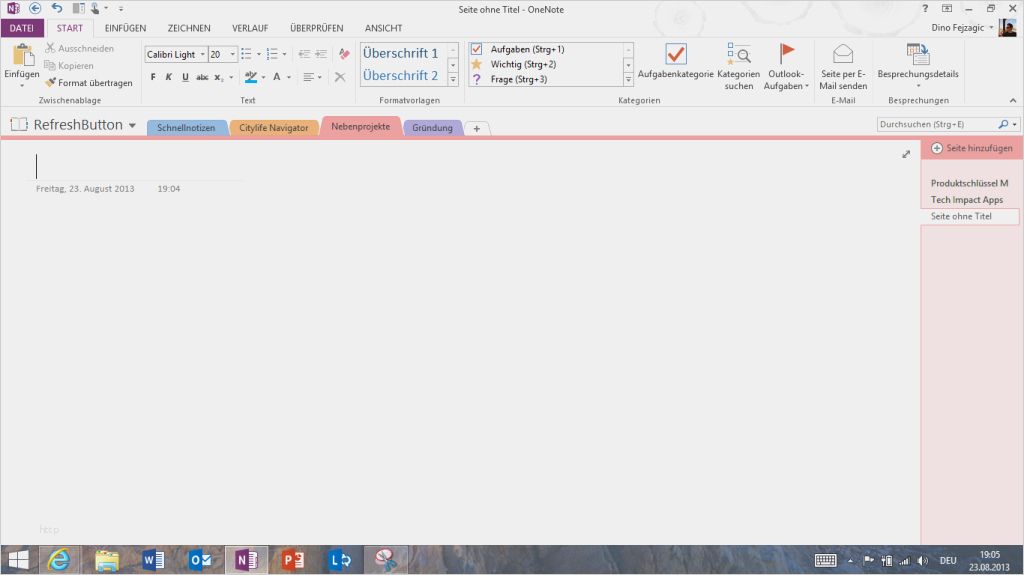
Task: Undo the last action
Action: tap(57, 8)
